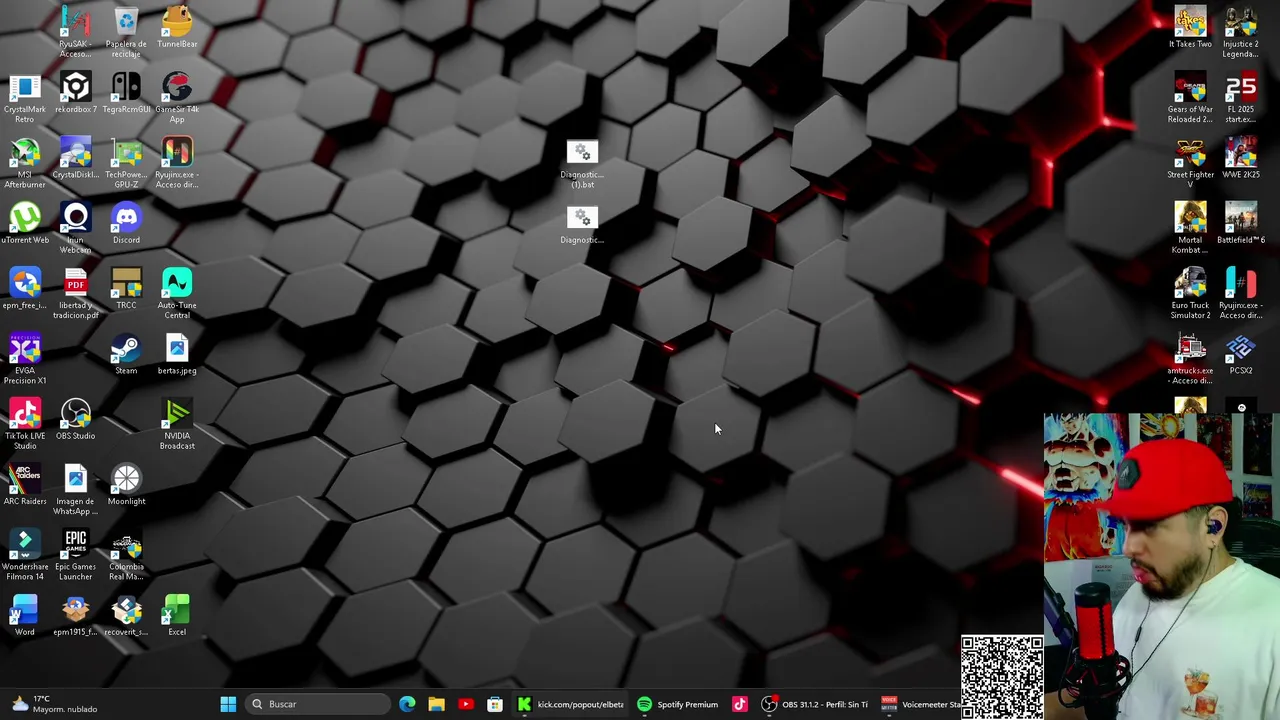Open the RyuSAK desktop shortcut

[x=75, y=31]
